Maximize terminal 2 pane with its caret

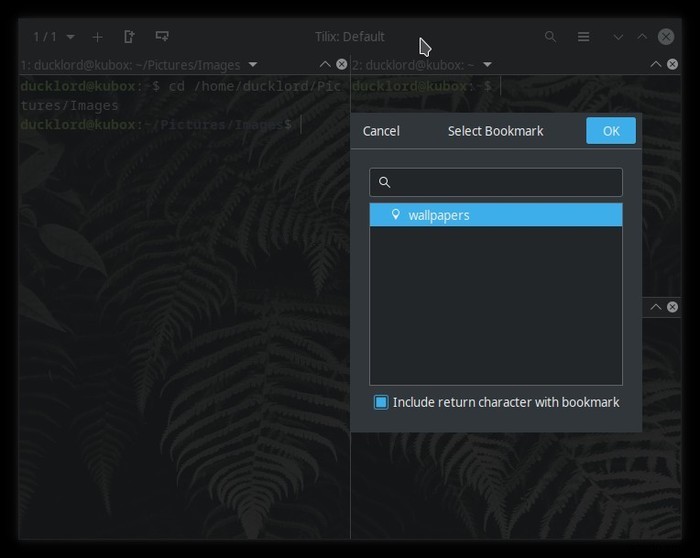coord(655,65)
